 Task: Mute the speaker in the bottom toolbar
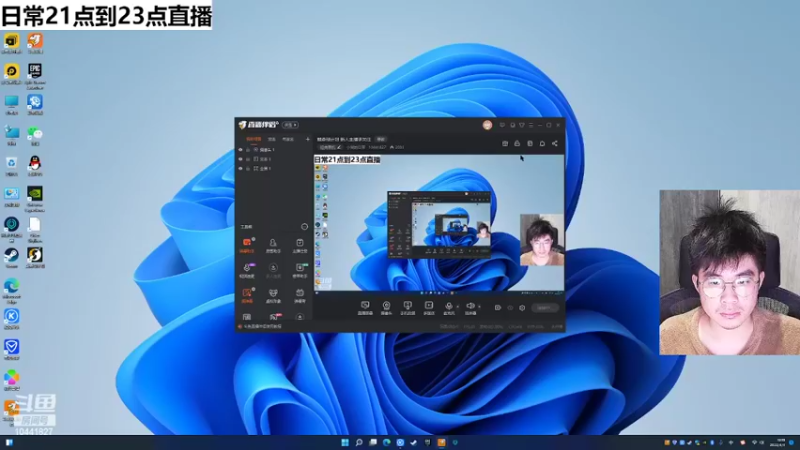470,308
